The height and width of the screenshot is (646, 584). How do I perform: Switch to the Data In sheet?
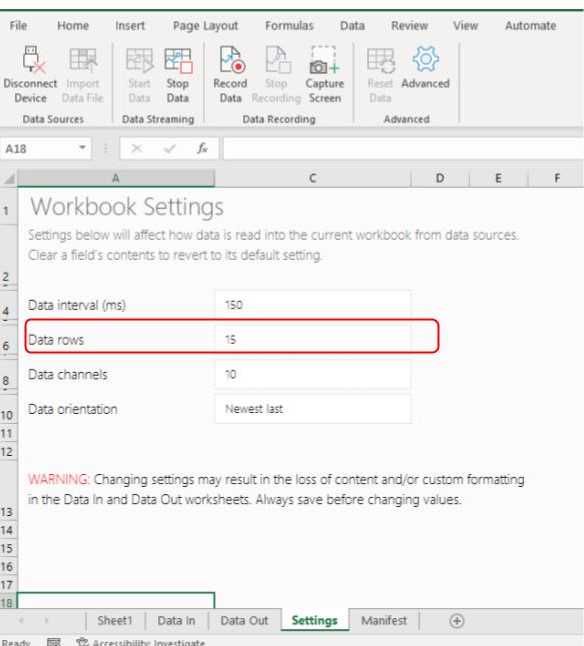(176, 620)
